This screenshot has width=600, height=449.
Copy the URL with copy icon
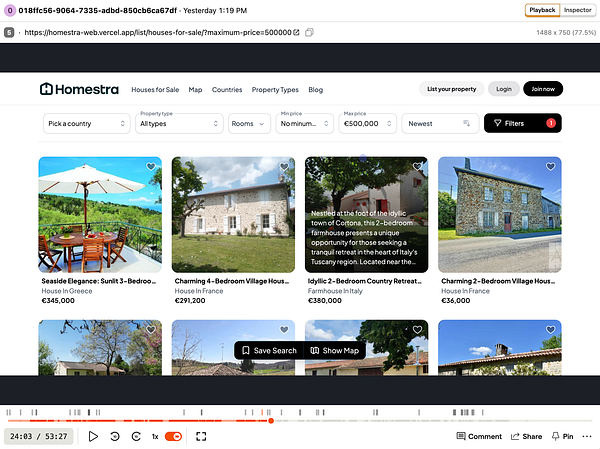tap(309, 33)
